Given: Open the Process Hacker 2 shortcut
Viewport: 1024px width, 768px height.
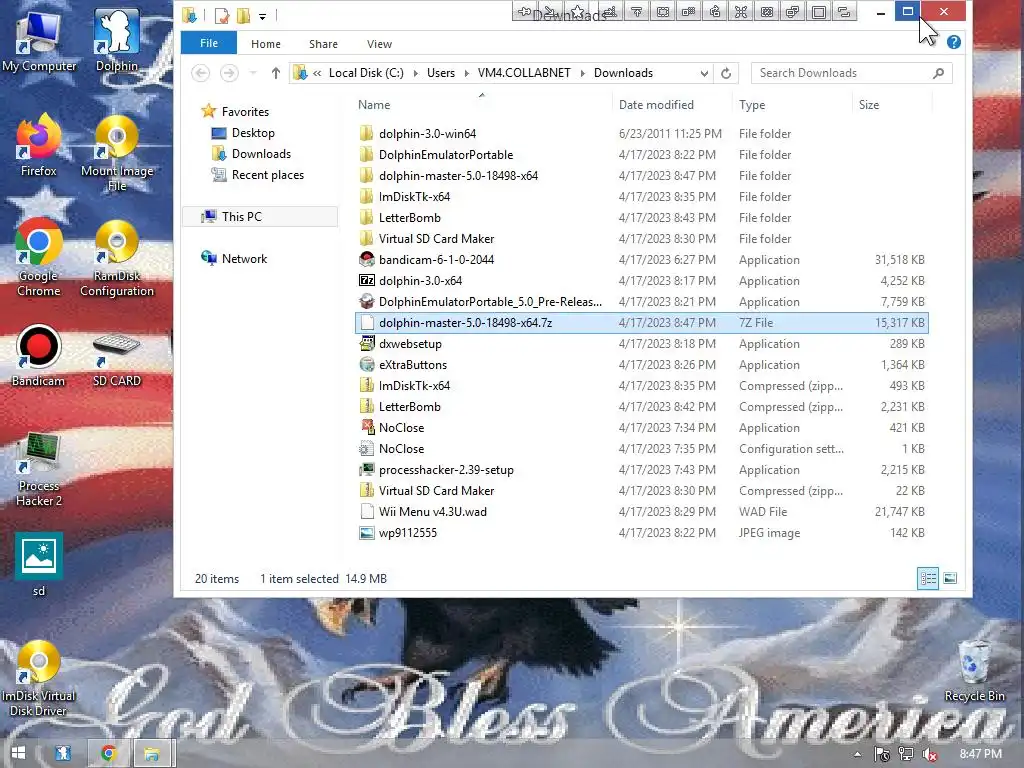Looking at the screenshot, I should coord(39,469).
